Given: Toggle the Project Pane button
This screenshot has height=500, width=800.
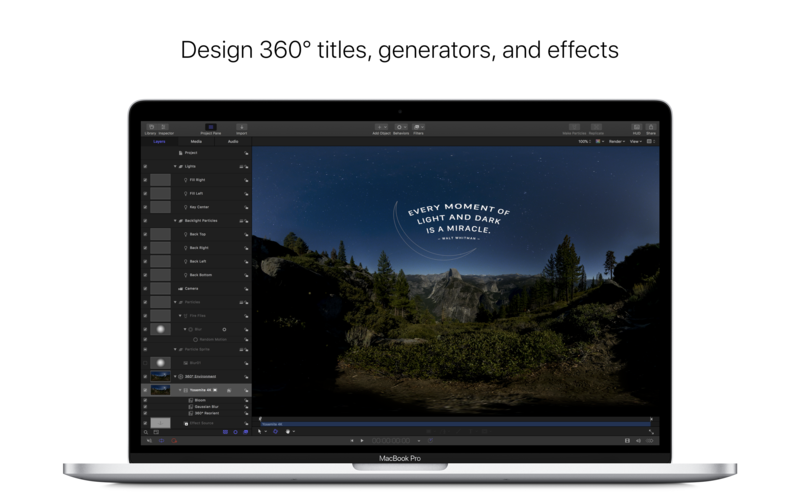Looking at the screenshot, I should 210,128.
